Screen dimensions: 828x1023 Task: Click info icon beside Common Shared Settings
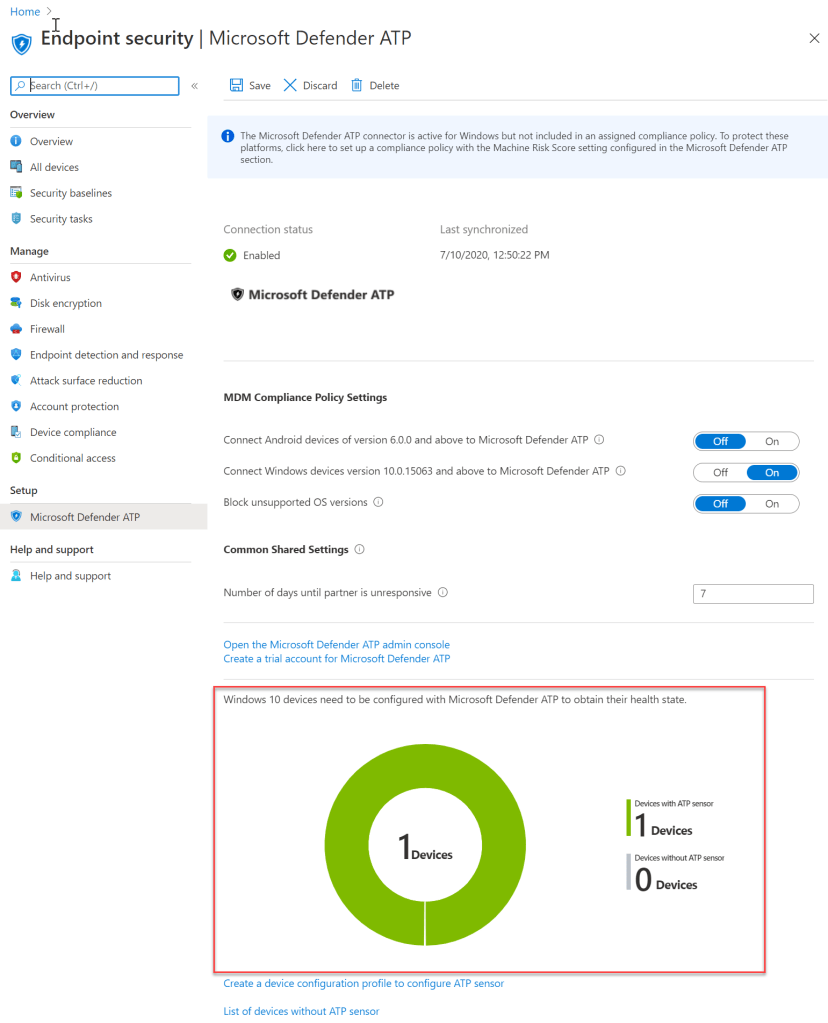coord(360,549)
